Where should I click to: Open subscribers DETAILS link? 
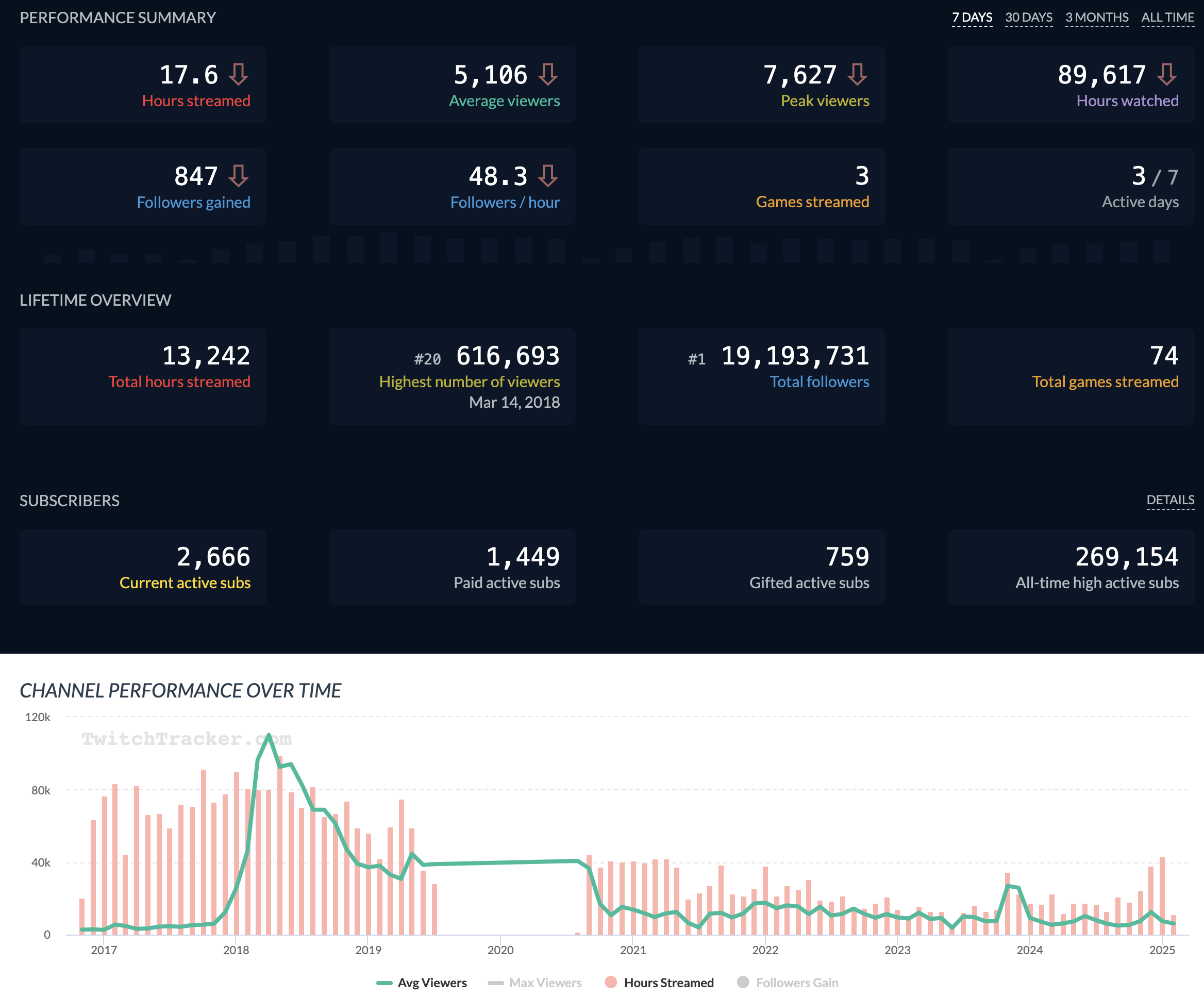[1169, 500]
